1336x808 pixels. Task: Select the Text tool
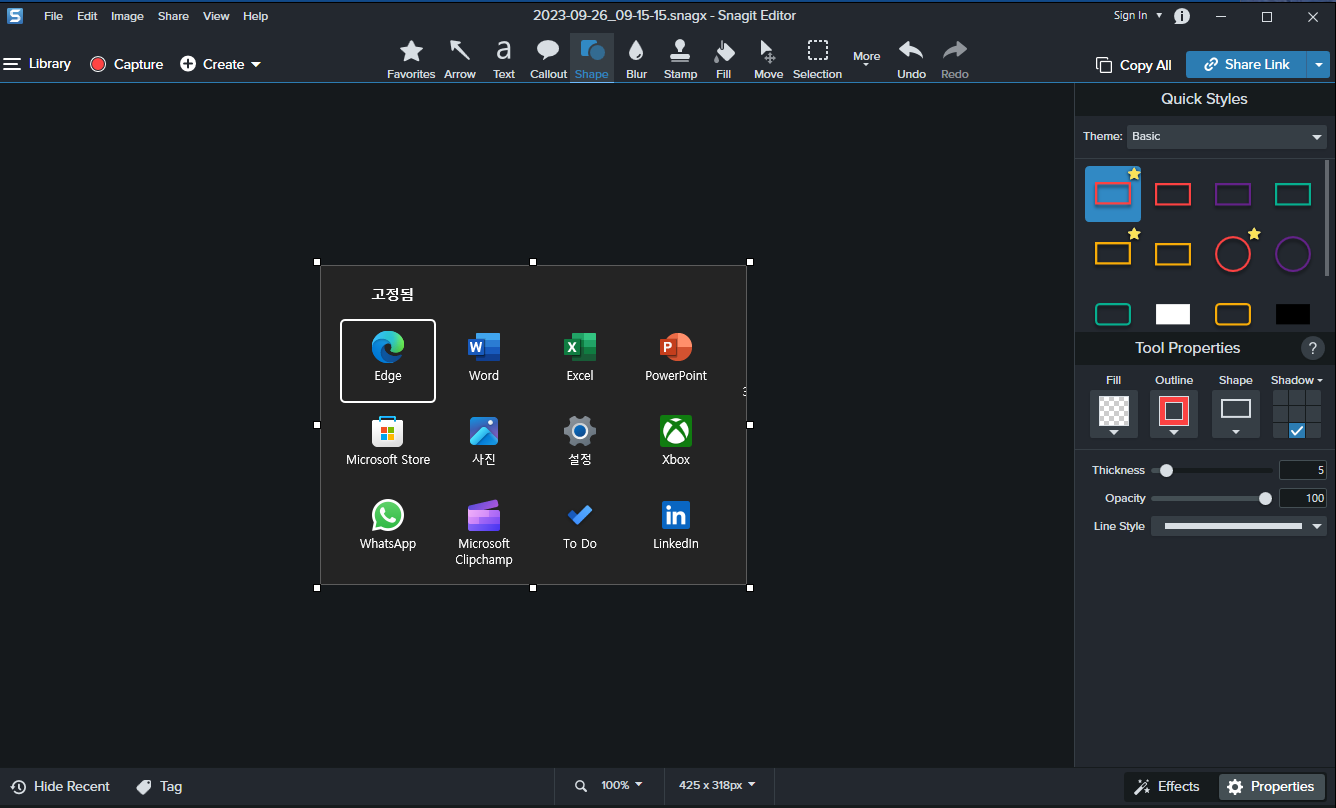click(504, 59)
